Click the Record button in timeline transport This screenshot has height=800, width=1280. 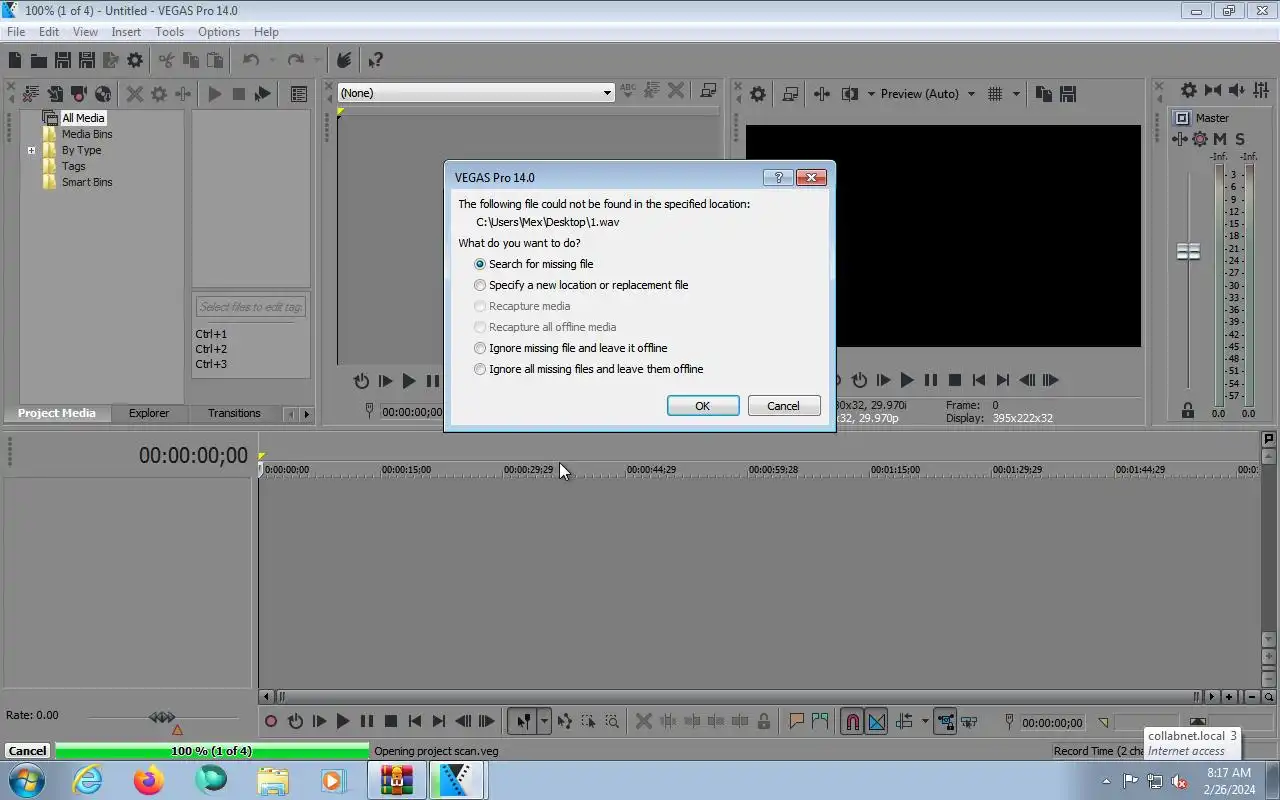click(271, 721)
